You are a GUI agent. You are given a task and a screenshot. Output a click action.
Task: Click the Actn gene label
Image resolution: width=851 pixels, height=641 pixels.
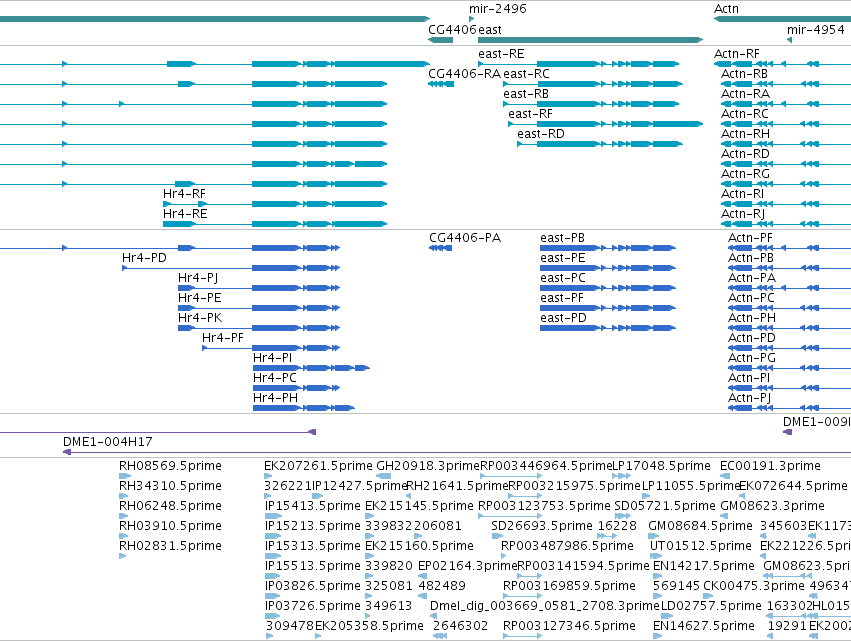click(726, 9)
